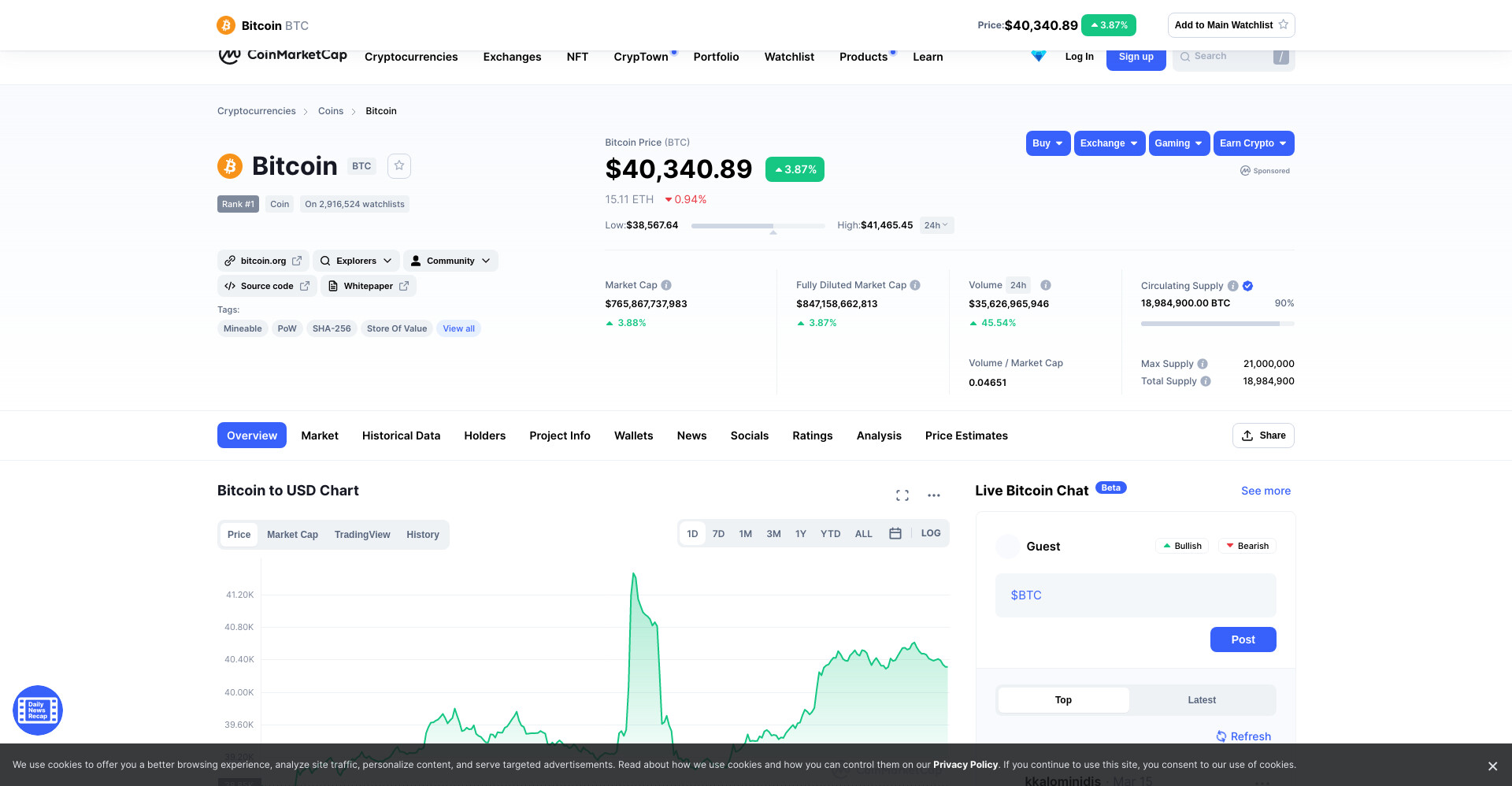
Task: Select Bullish sentiment
Action: [x=1182, y=546]
